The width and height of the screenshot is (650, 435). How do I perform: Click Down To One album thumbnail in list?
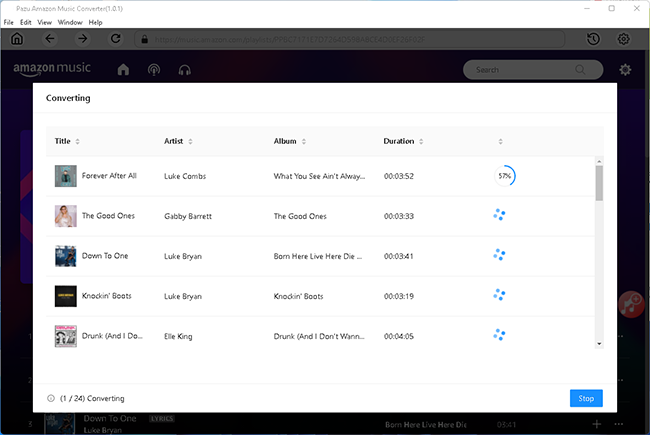coord(65,256)
